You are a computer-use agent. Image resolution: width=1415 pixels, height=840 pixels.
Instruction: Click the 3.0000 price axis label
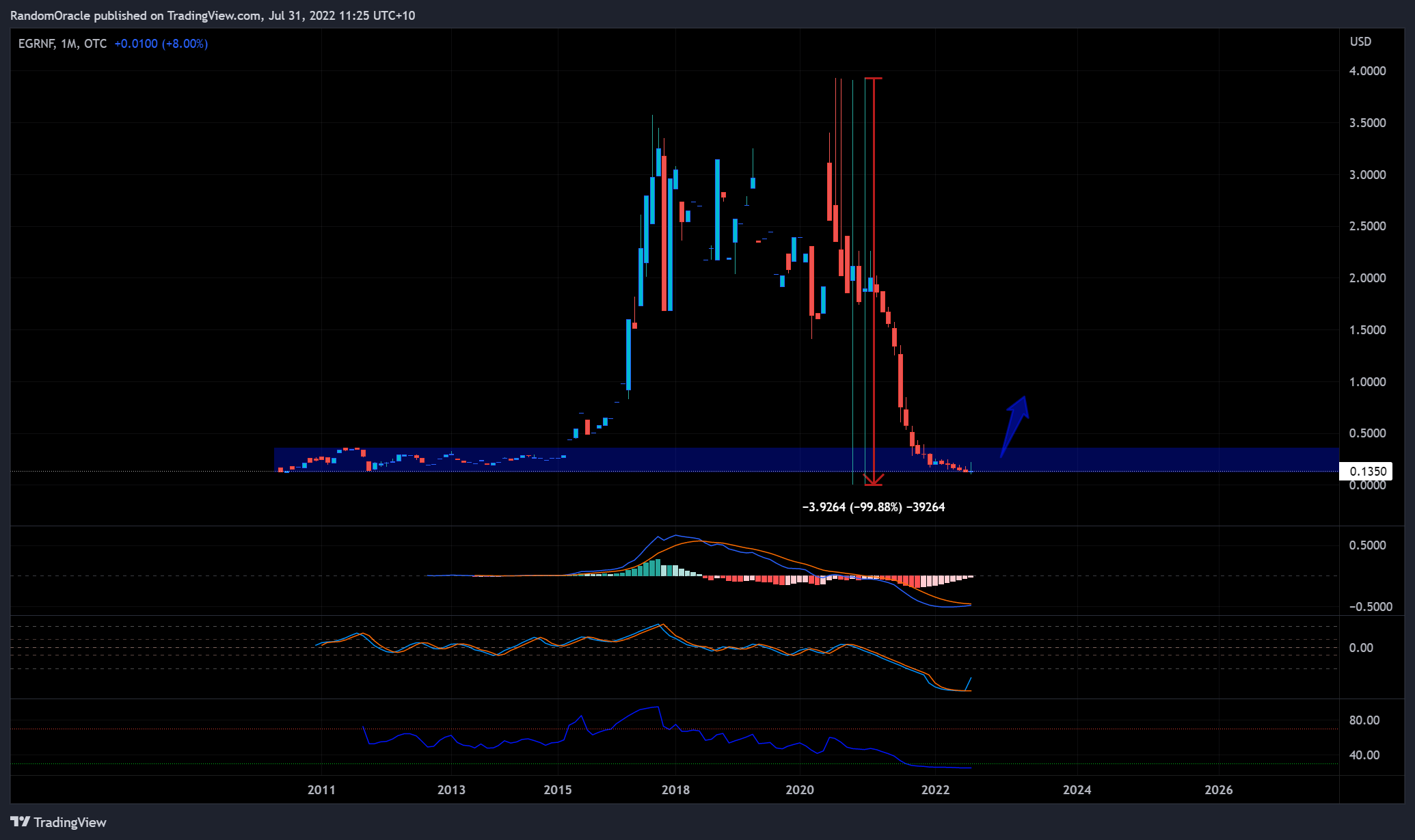point(1367,175)
